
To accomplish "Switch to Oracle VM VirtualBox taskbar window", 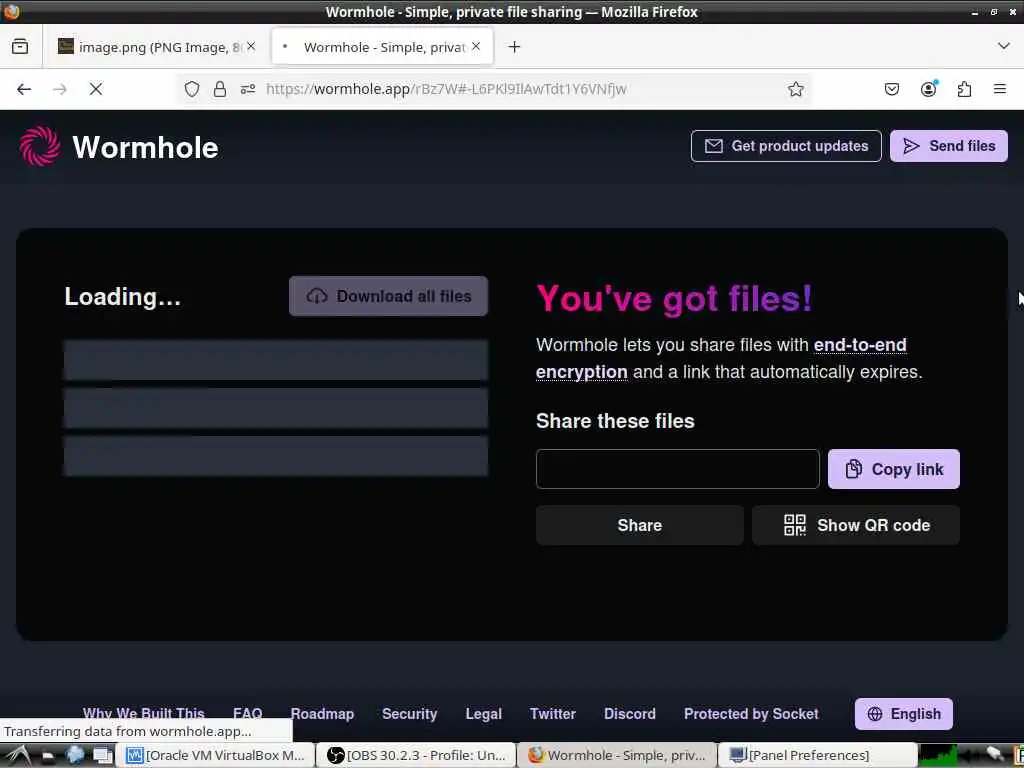I will pyautogui.click(x=217, y=756).
